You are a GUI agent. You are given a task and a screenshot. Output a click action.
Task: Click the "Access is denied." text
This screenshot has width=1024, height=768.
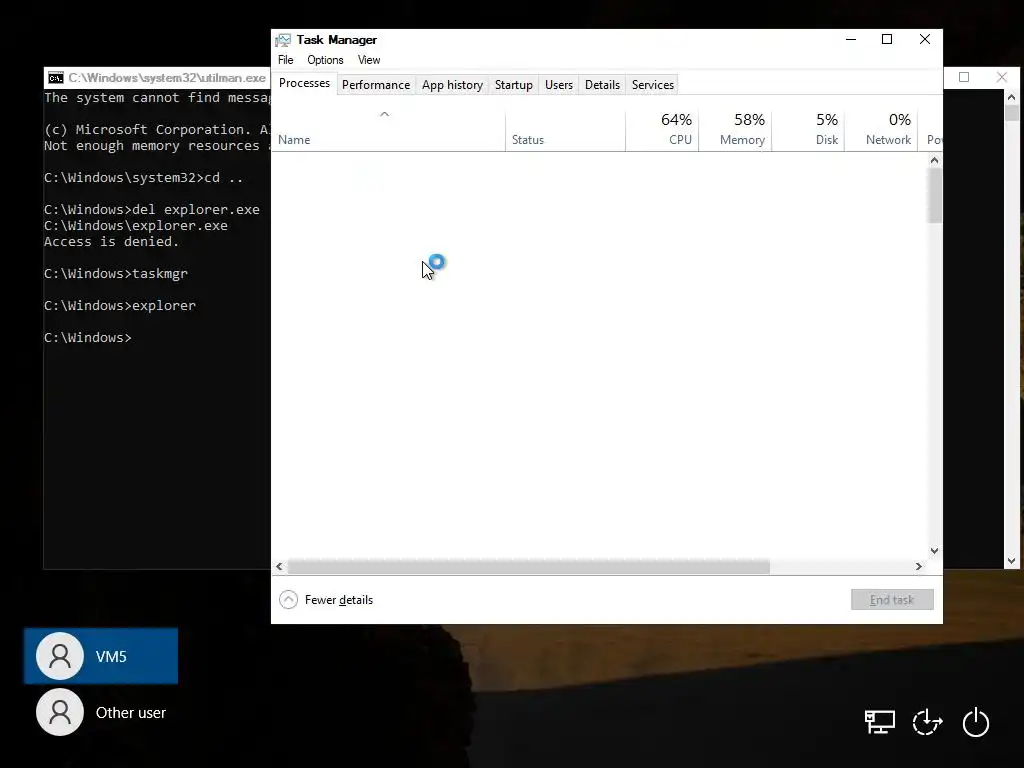[111, 242]
